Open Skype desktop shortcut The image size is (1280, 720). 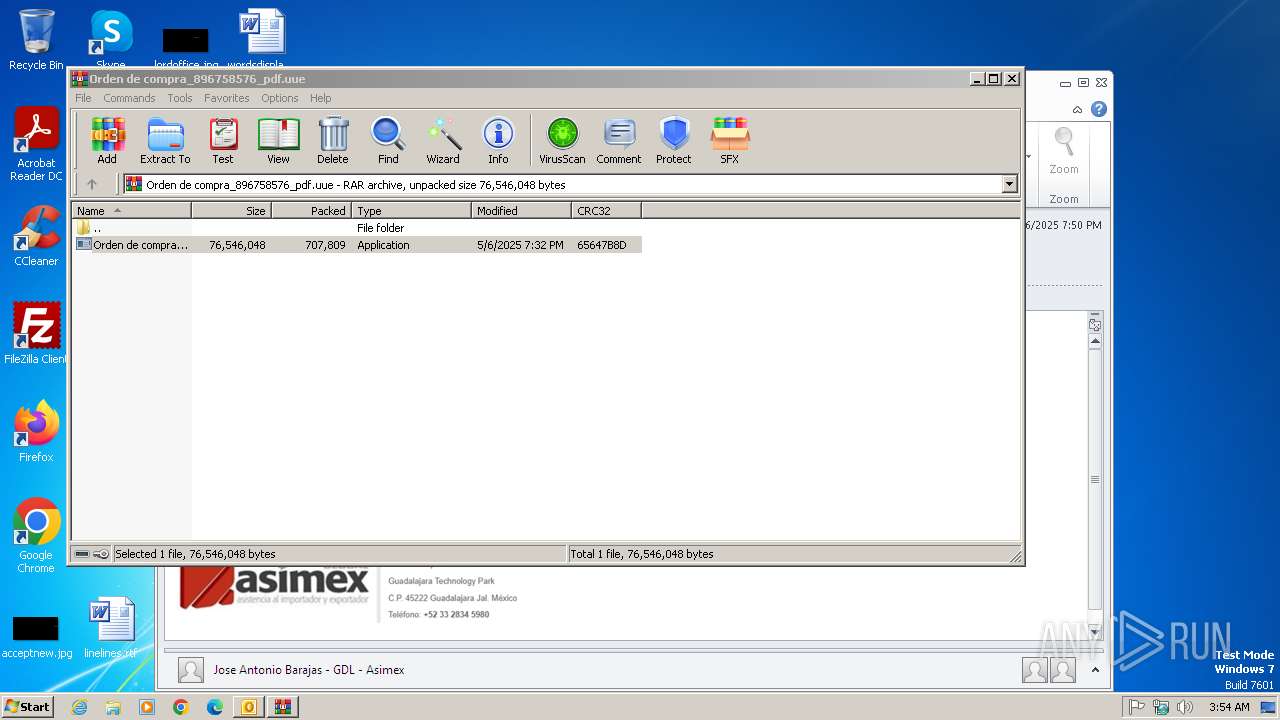pos(110,40)
